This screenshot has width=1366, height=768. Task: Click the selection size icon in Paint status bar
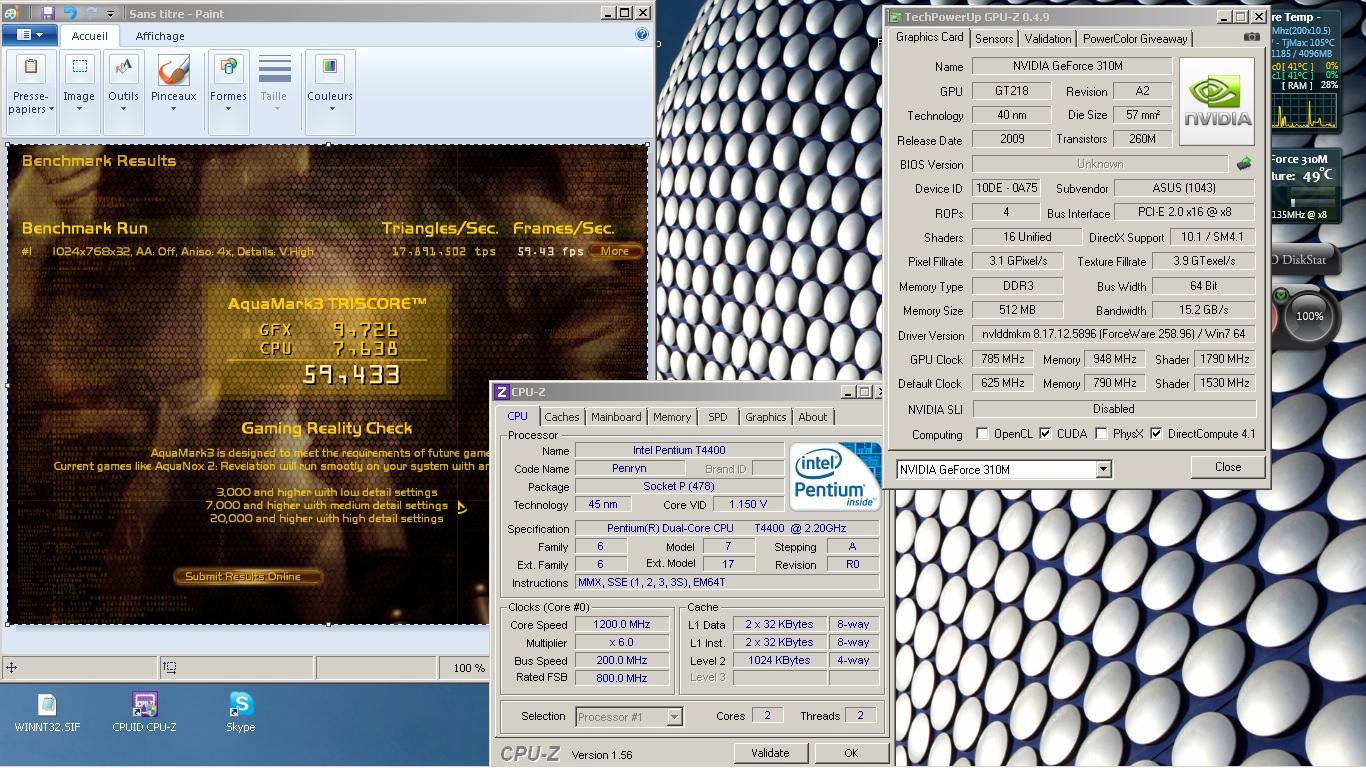coord(170,667)
